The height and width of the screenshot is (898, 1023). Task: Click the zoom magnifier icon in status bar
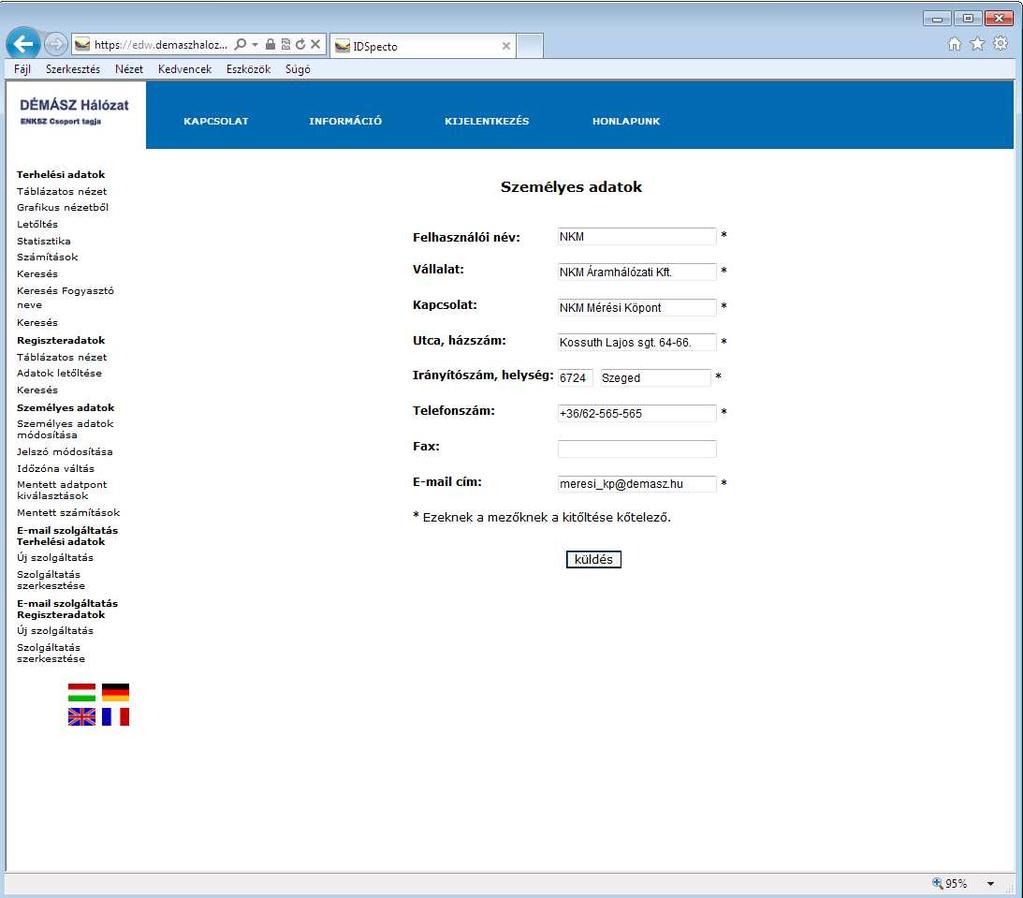938,883
